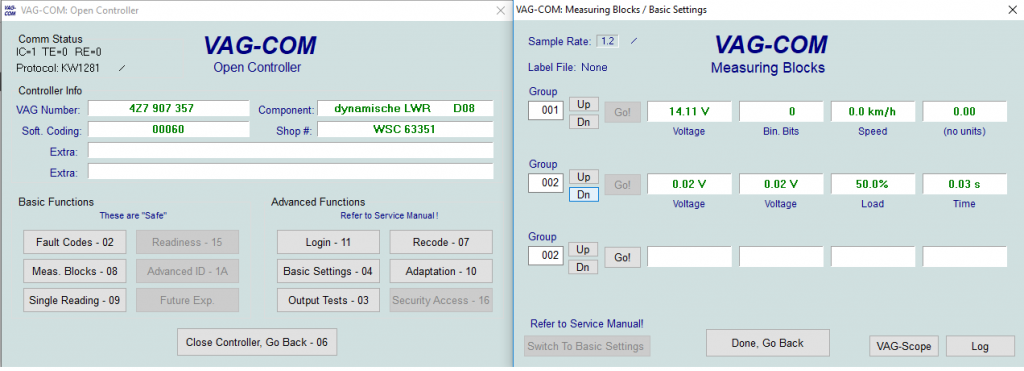Open Meas. Blocks - 08

coord(75,271)
